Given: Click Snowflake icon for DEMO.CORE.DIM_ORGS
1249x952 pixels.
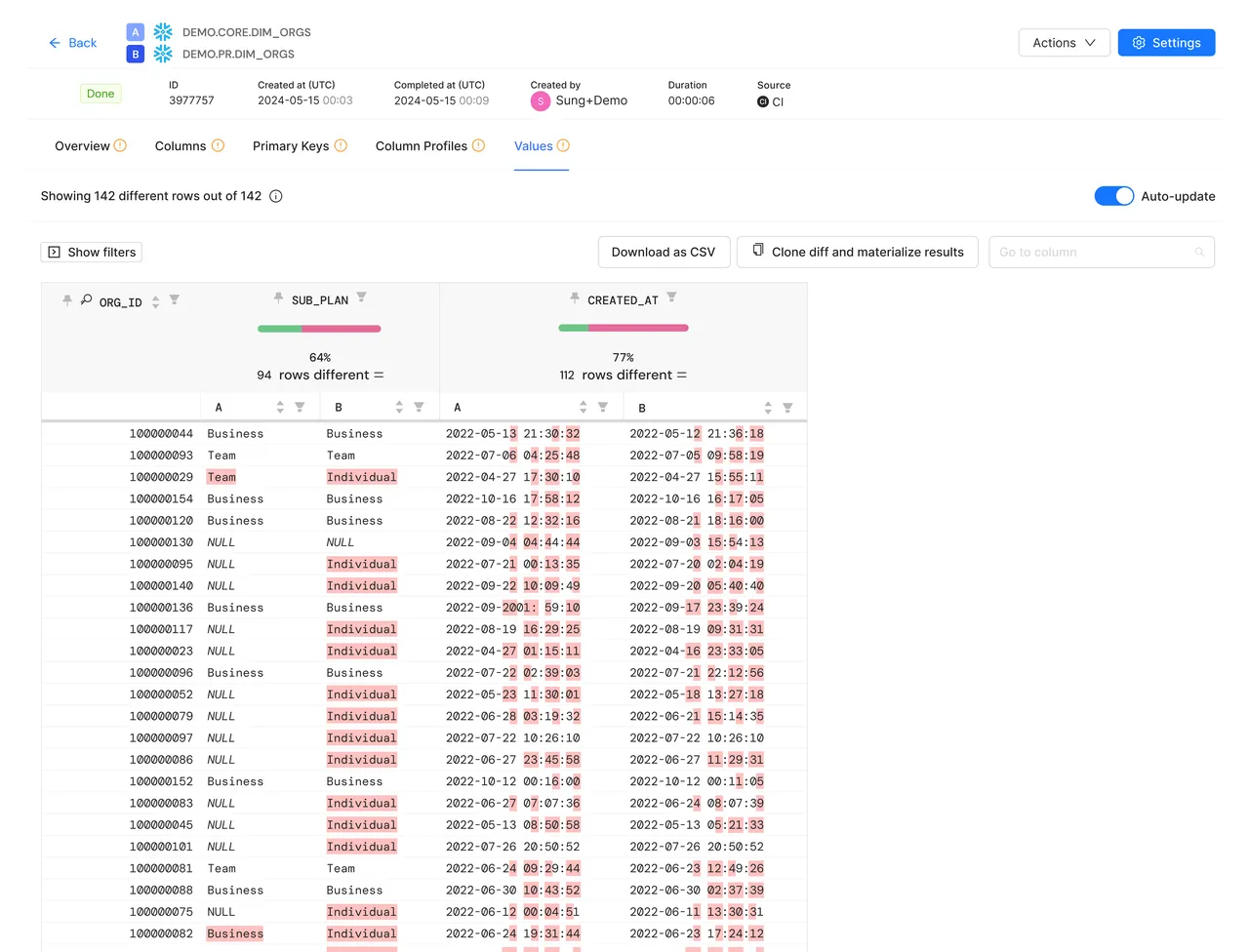Looking at the screenshot, I should [x=163, y=32].
